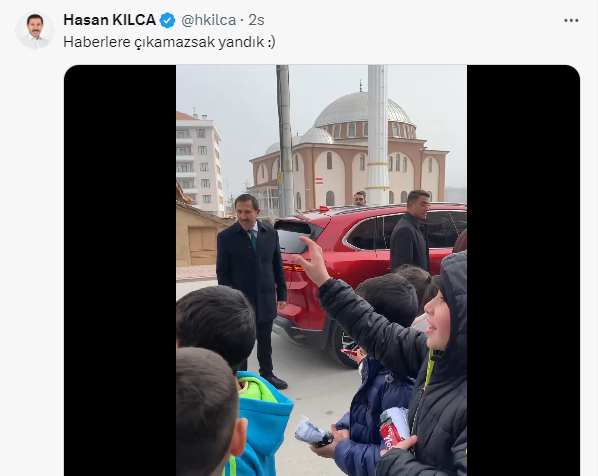Click the white apartment building in video

tap(199, 164)
